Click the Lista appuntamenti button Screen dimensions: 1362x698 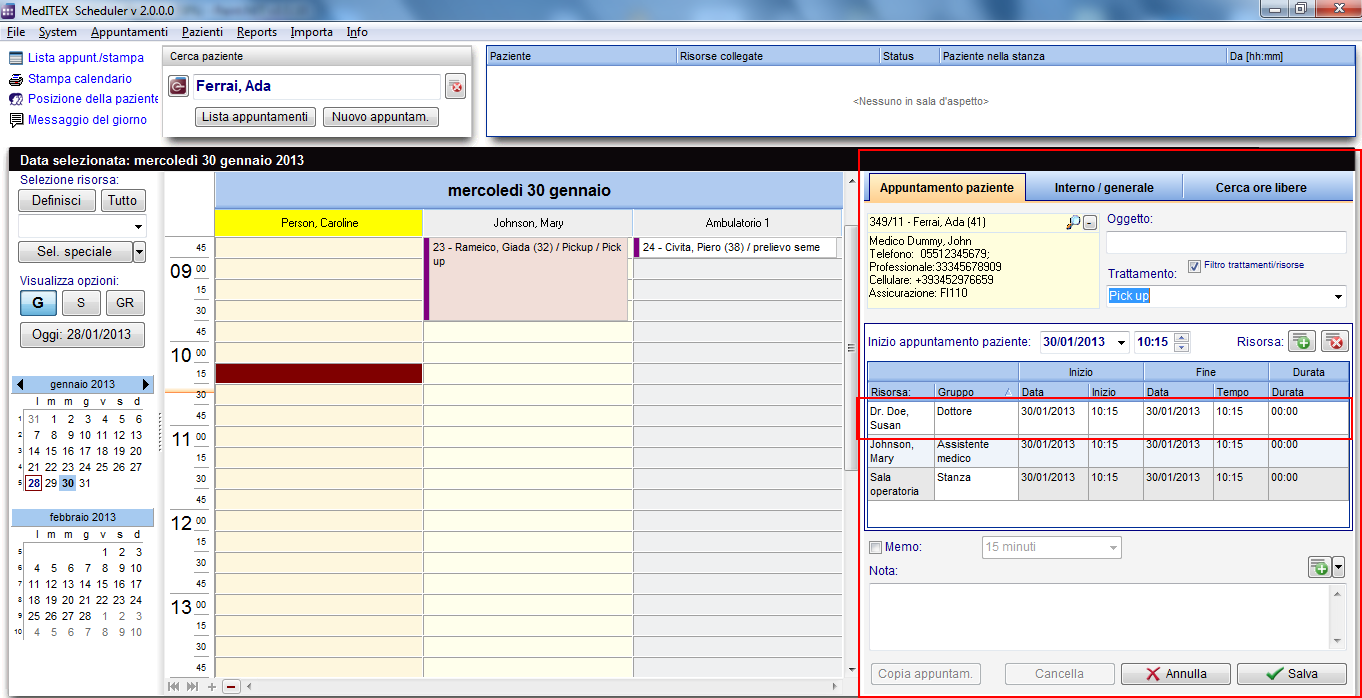(x=255, y=117)
